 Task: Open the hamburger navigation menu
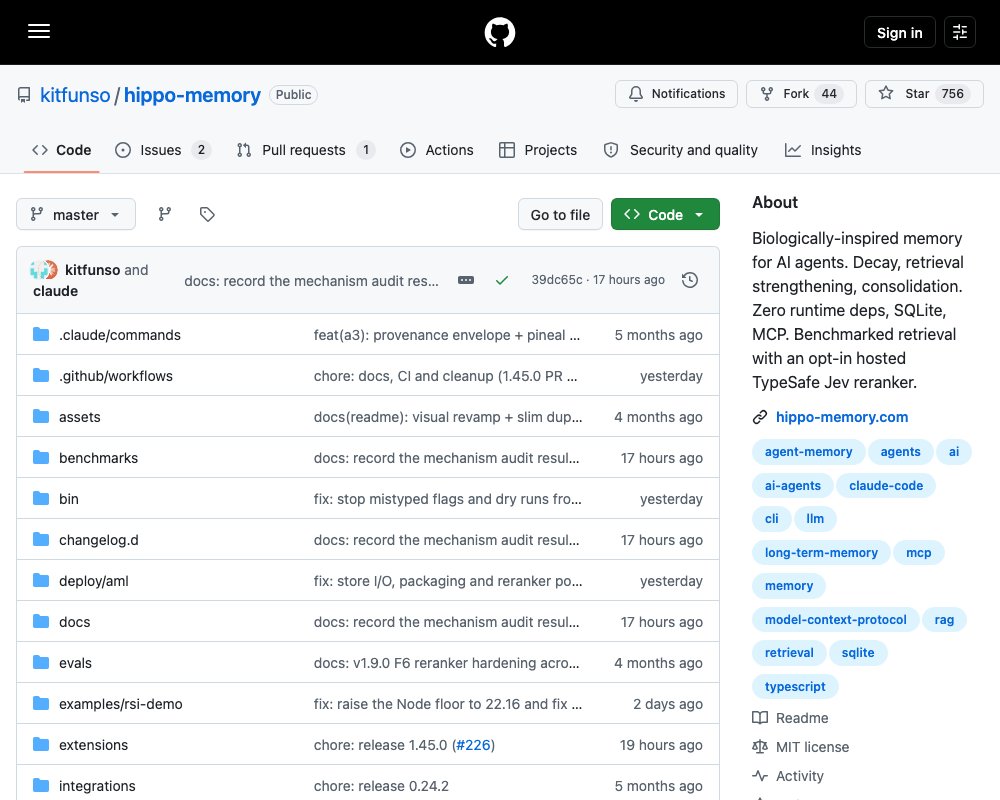pyautogui.click(x=39, y=31)
